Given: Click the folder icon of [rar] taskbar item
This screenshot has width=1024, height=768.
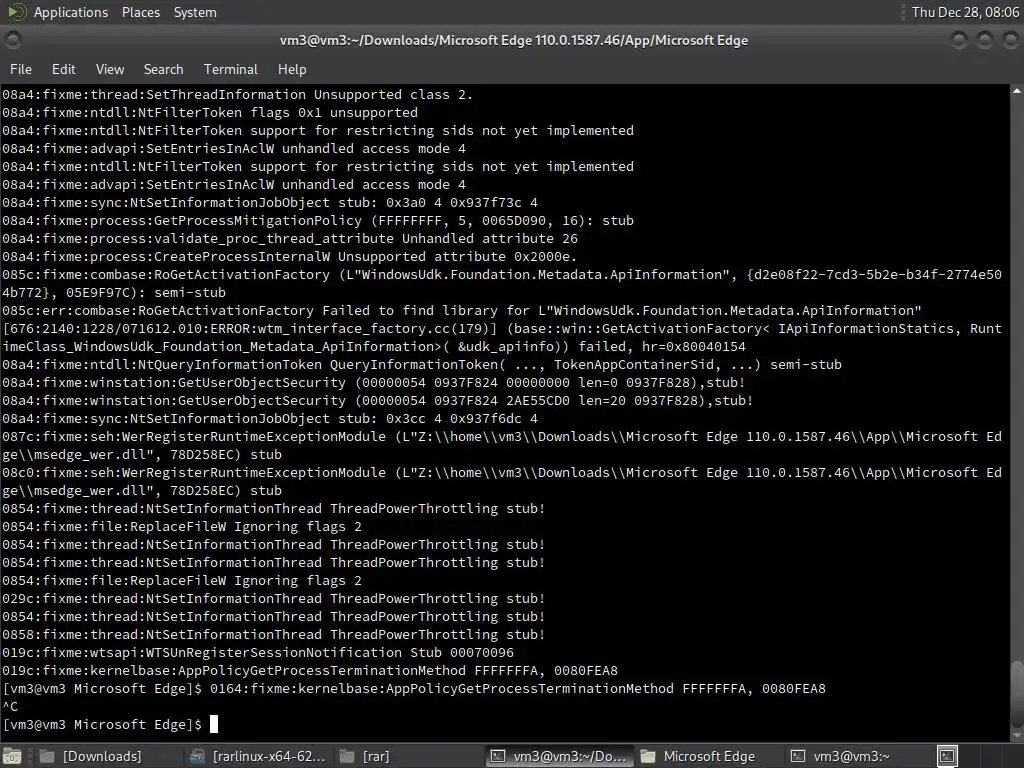Looking at the screenshot, I should (x=347, y=756).
